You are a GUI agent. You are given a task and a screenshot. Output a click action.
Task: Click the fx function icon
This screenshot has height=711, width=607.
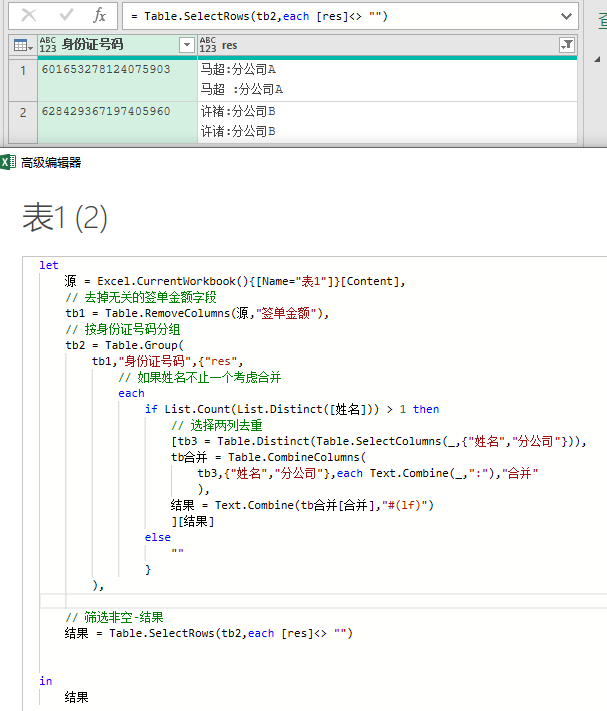[99, 15]
